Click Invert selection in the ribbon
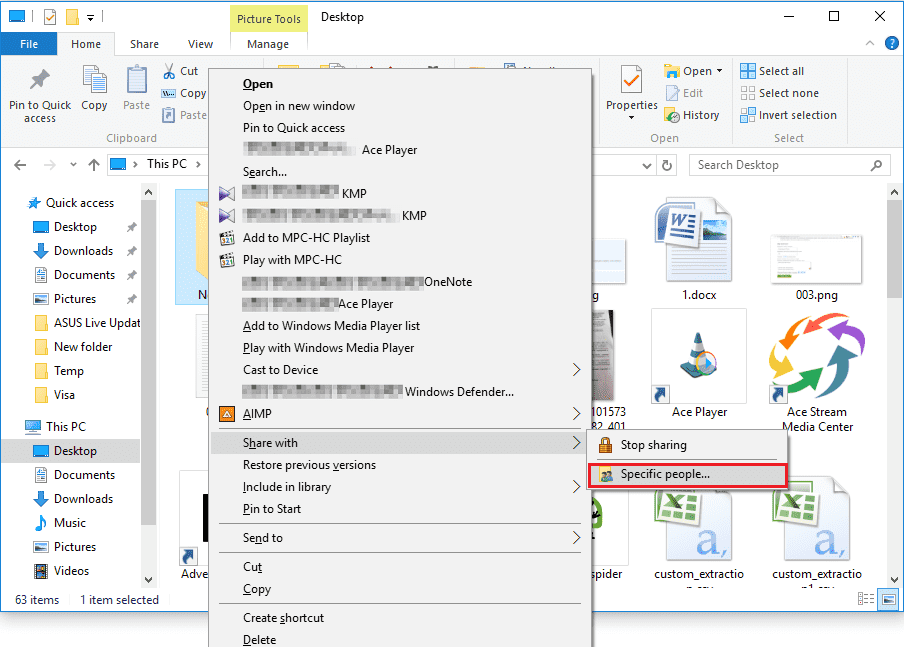 [788, 115]
